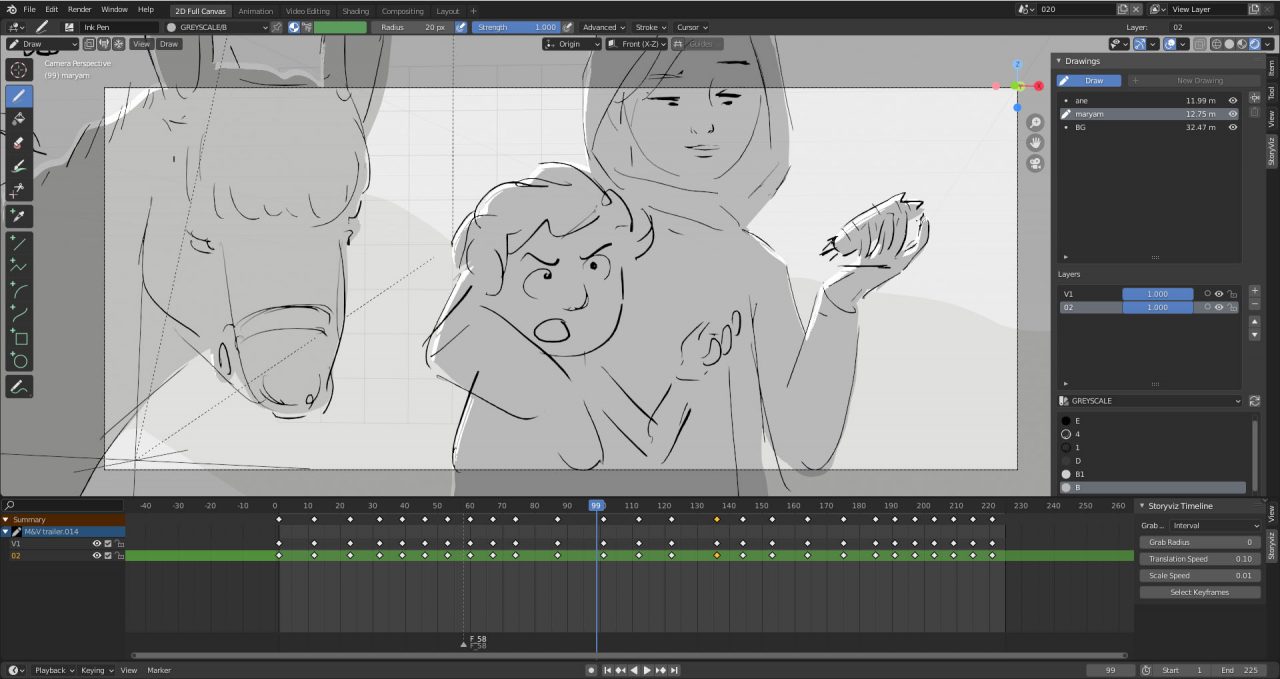Click the zoom magnifier icon beside the viewport
Screen dimensions: 1280x679
point(1035,121)
